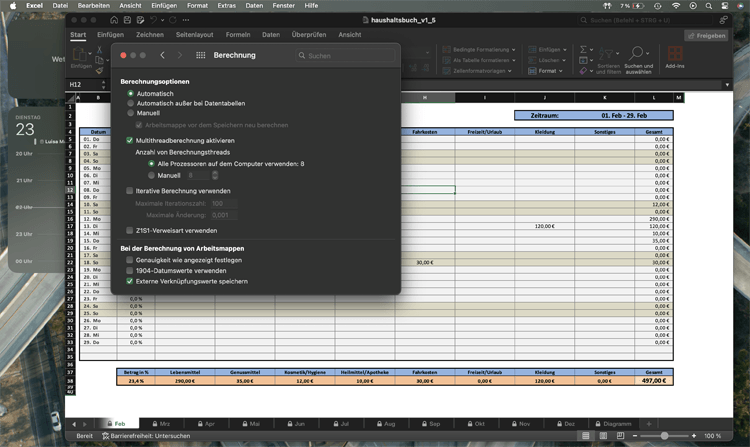The width and height of the screenshot is (750, 447).
Task: Disable Multithreadberechnung aktivieren checkbox
Action: click(130, 141)
